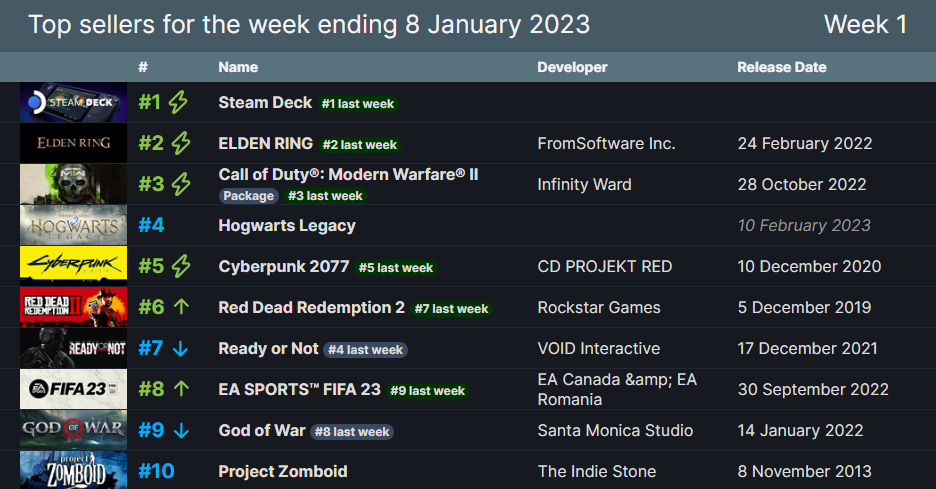Open the Steam Deck thumbnail image

tap(74, 103)
